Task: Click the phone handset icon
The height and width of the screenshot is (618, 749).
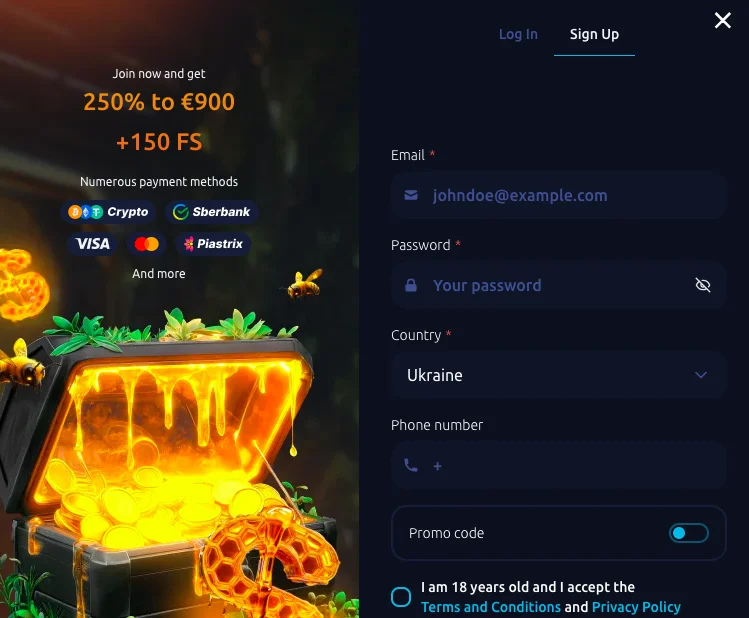Action: click(x=411, y=465)
